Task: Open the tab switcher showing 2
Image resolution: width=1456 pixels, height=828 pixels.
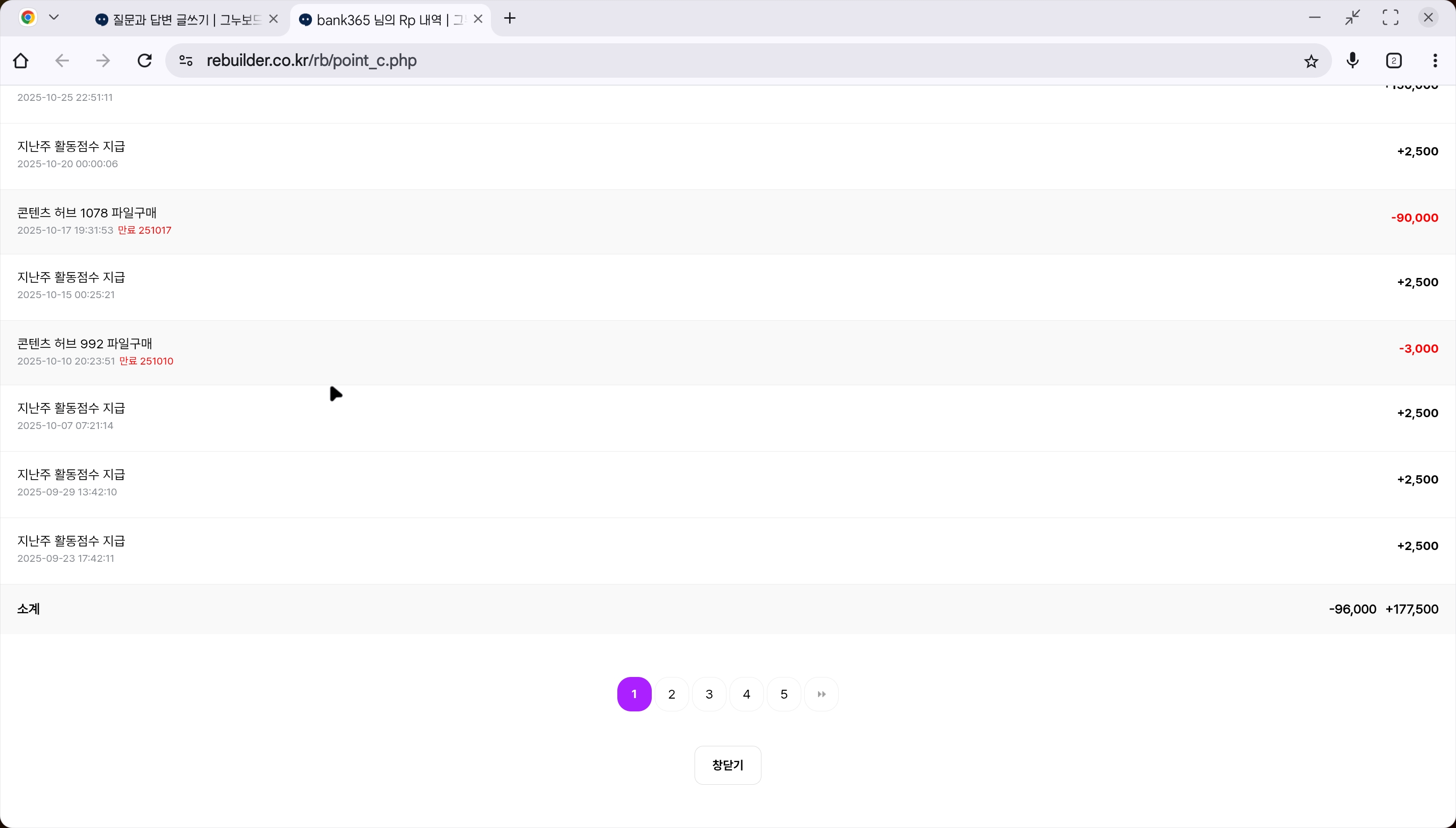Action: (1394, 61)
